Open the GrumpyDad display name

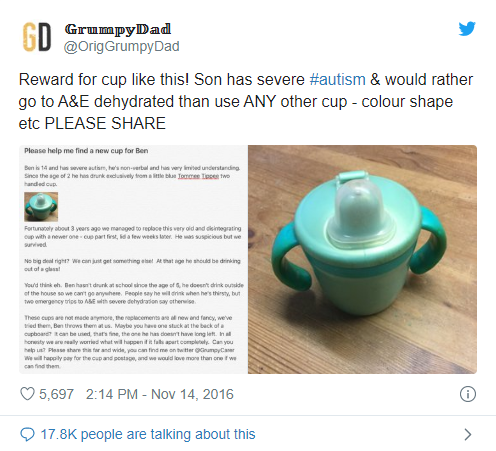point(118,29)
